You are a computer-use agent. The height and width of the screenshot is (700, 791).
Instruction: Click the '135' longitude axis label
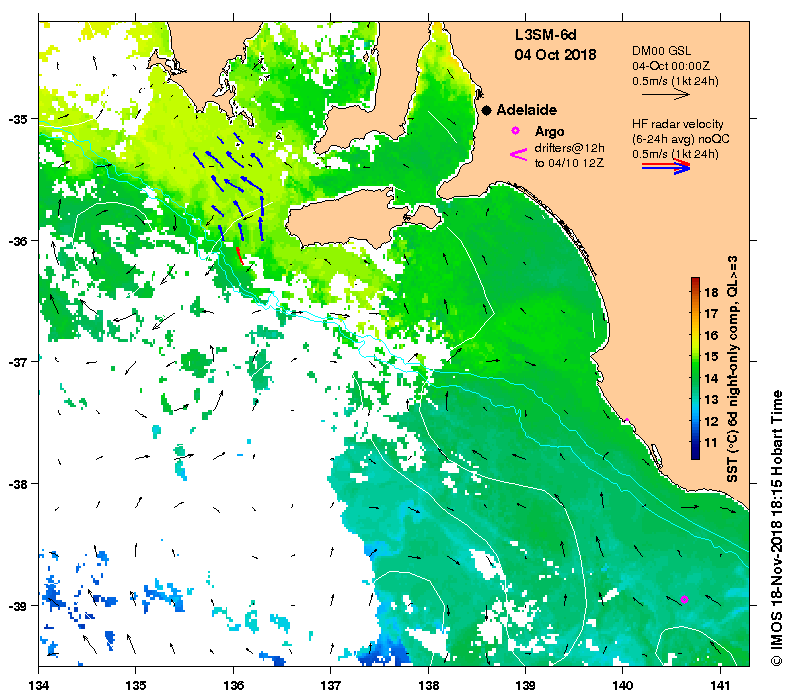136,685
